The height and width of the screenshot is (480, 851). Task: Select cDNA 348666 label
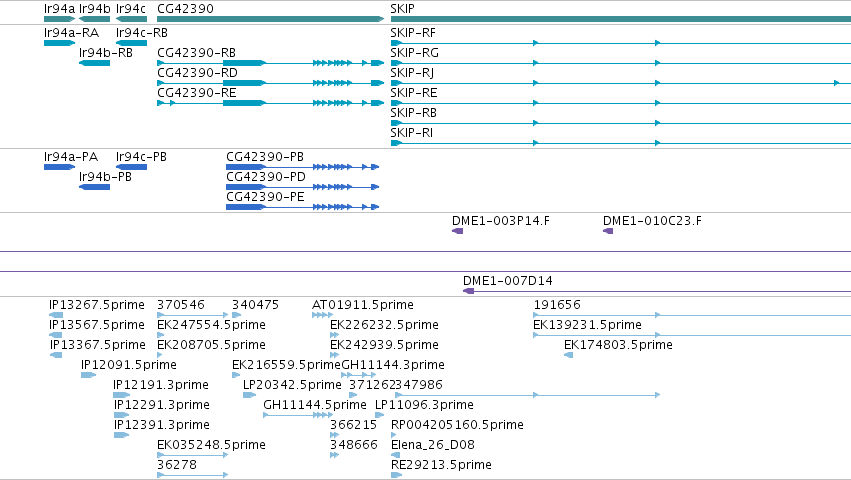tap(353, 446)
